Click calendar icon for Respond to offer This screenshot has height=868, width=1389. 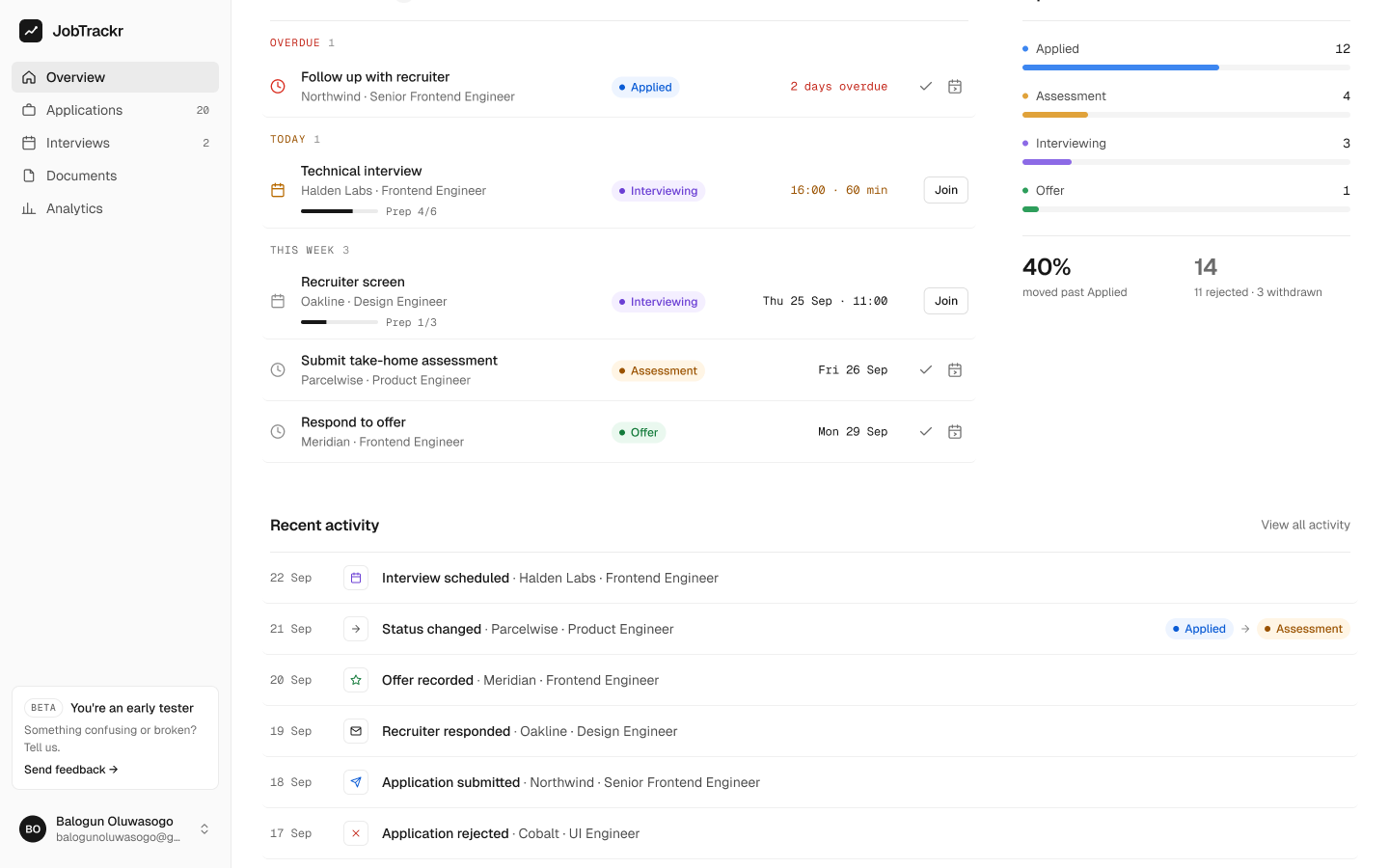click(x=955, y=432)
